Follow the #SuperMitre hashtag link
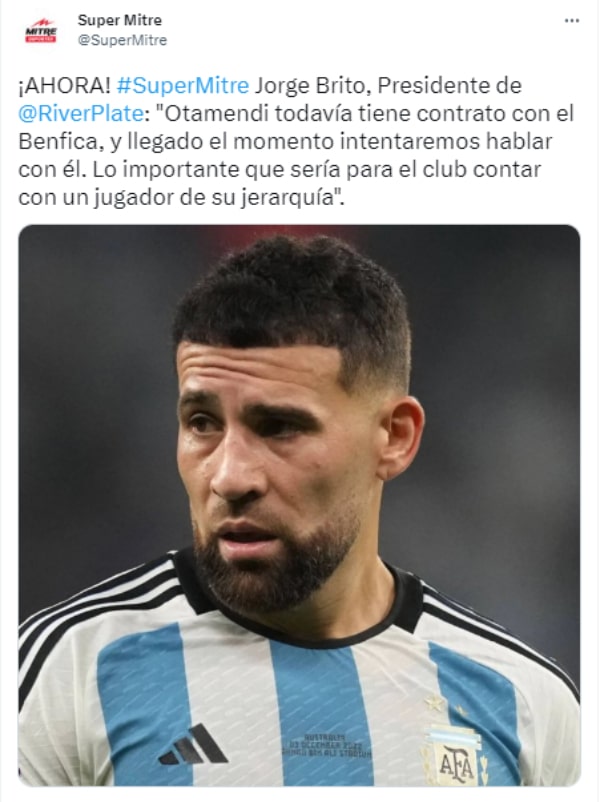This screenshot has width=600, height=802. click(x=183, y=85)
